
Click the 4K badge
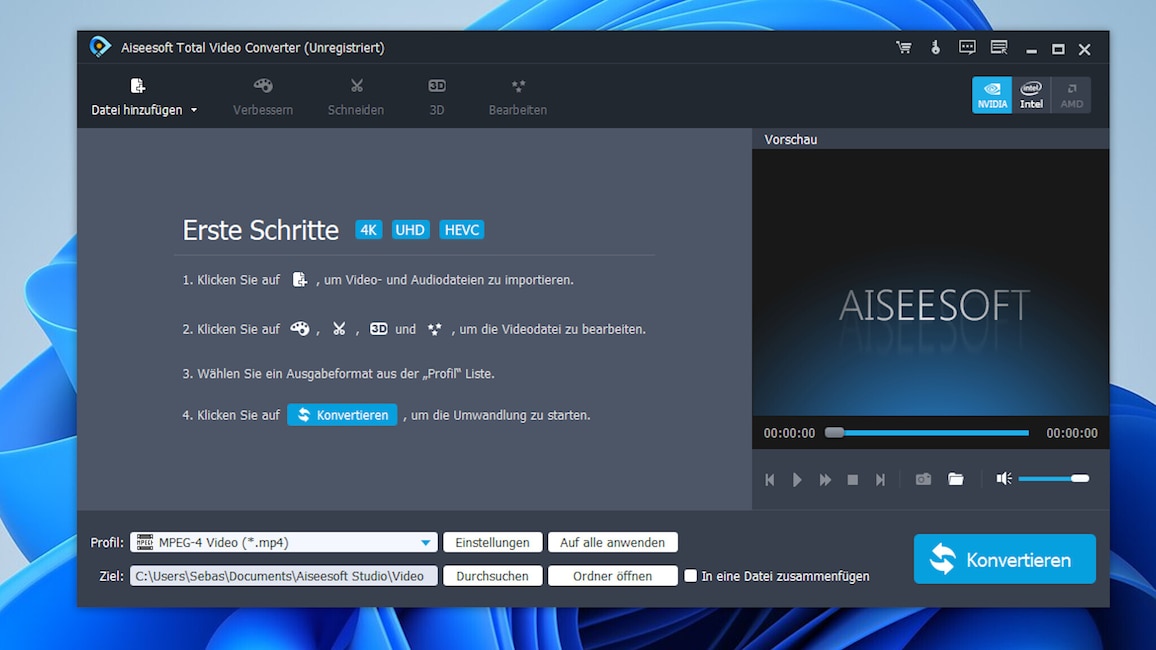pos(368,230)
